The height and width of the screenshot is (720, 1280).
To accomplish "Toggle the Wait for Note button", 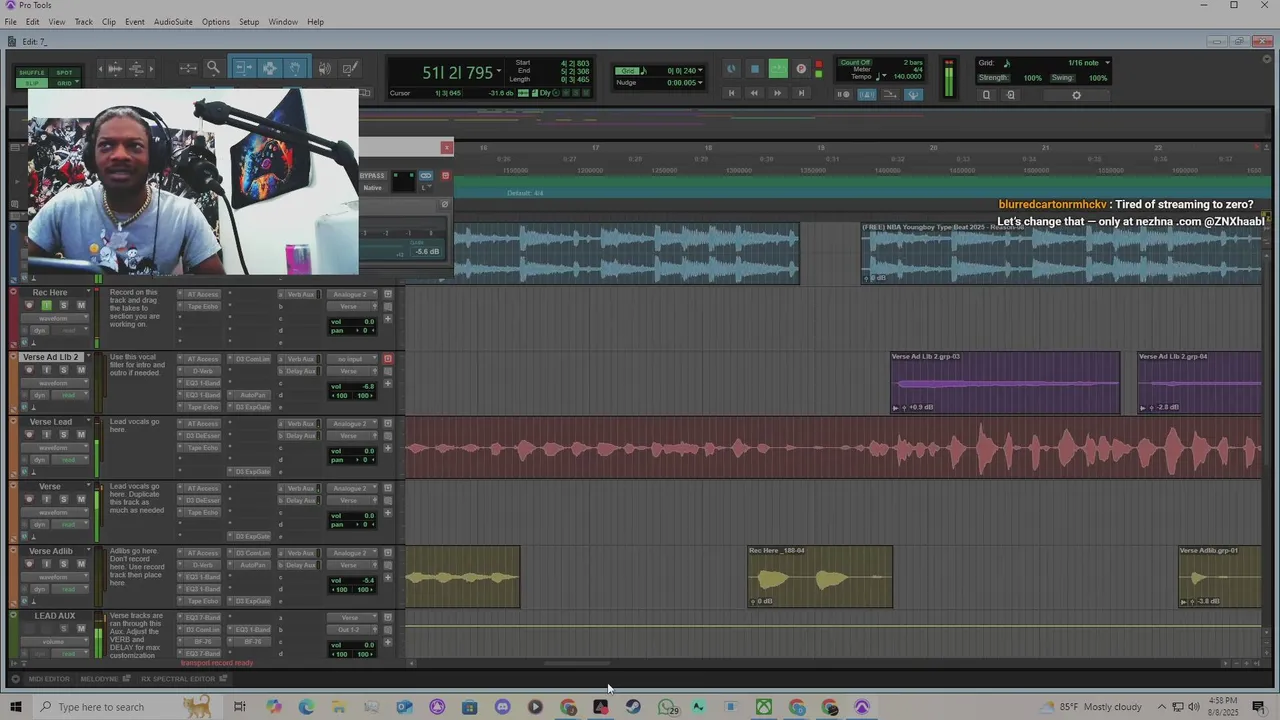I will tap(843, 94).
